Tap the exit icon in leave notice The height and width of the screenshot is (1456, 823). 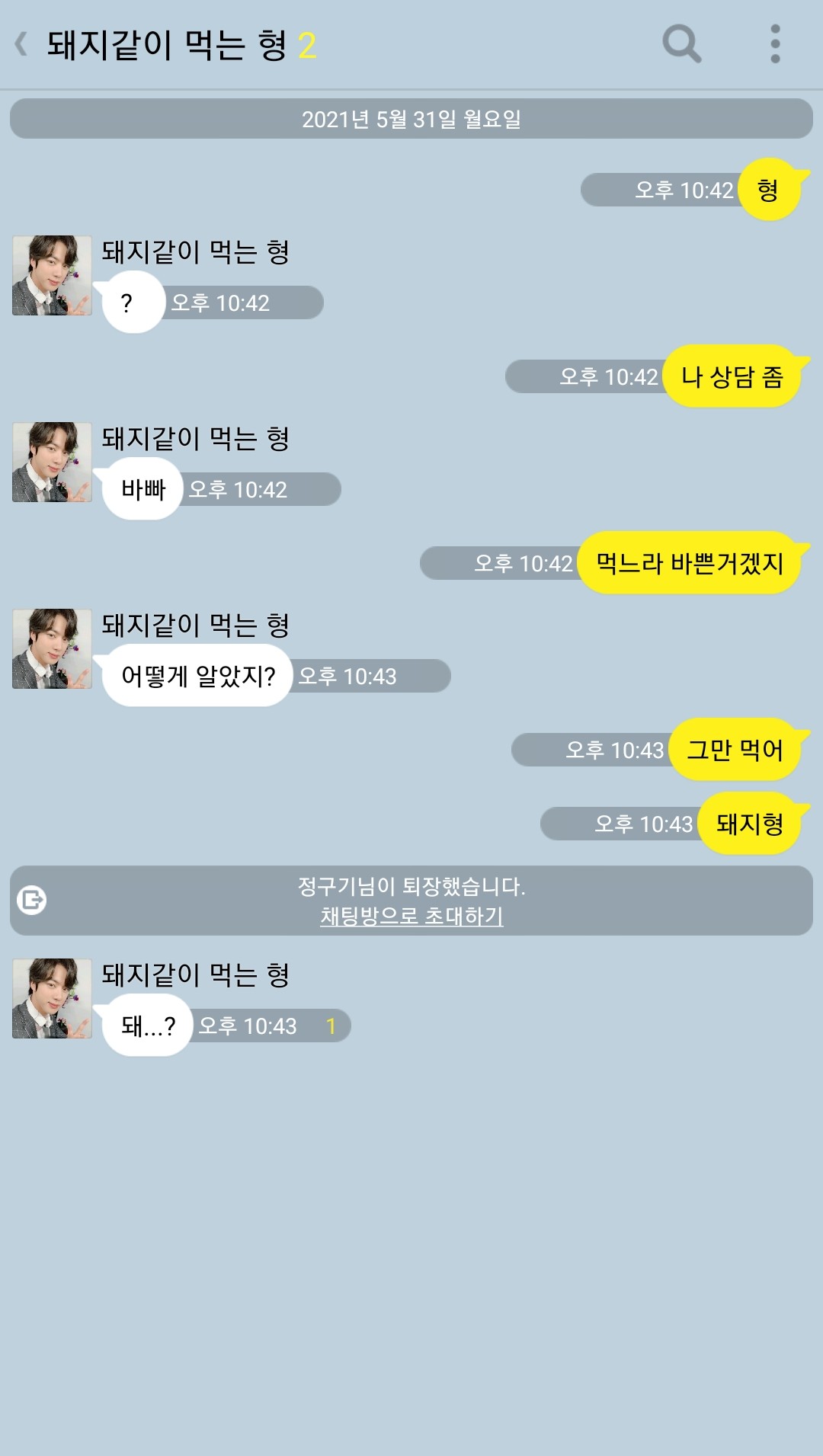click(x=32, y=901)
